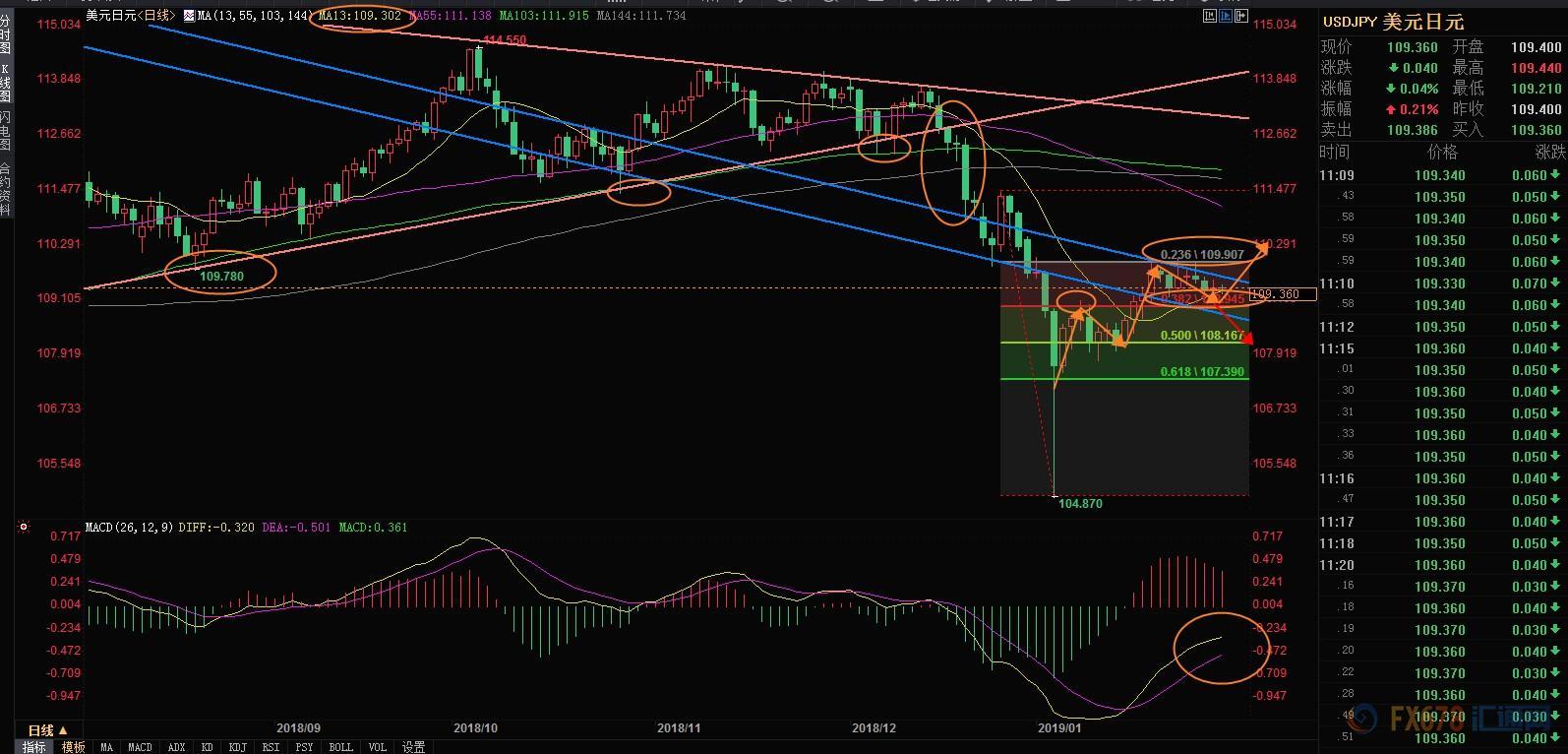
Task: Click the 114.550 high price marker
Action: pos(505,40)
